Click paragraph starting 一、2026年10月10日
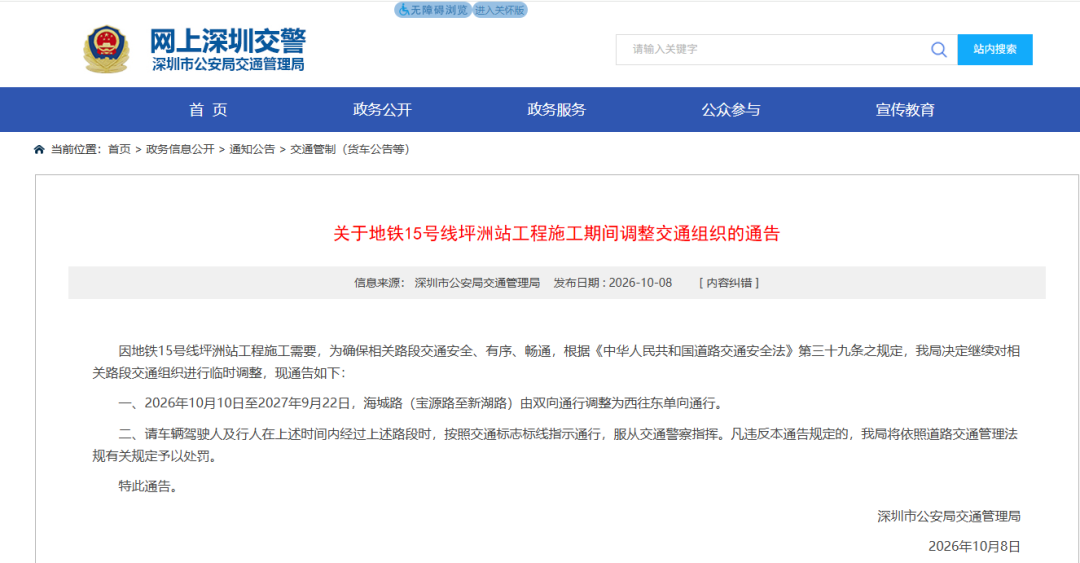The image size is (1080, 563). (x=420, y=403)
